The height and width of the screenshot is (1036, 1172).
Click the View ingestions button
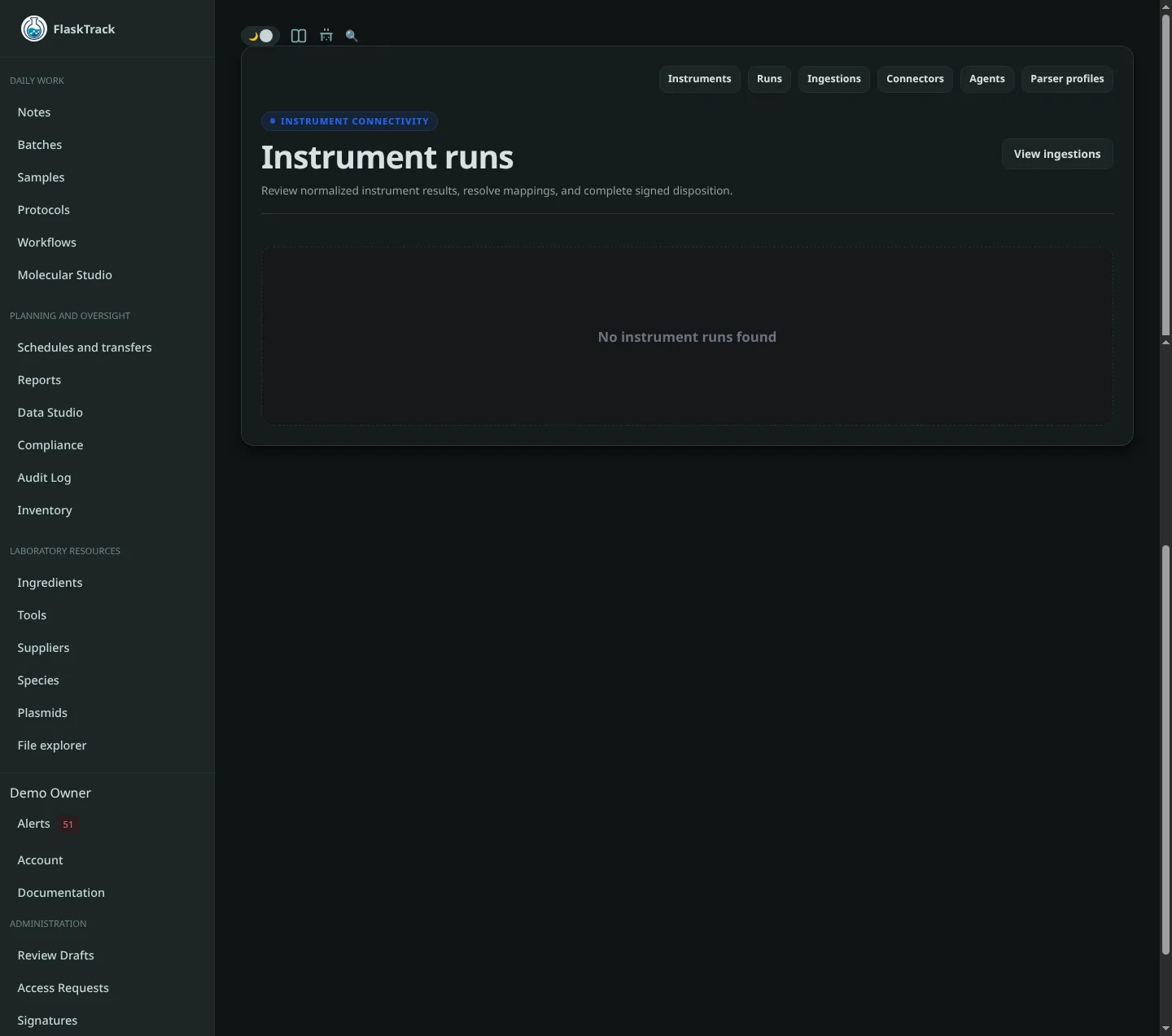(1056, 154)
